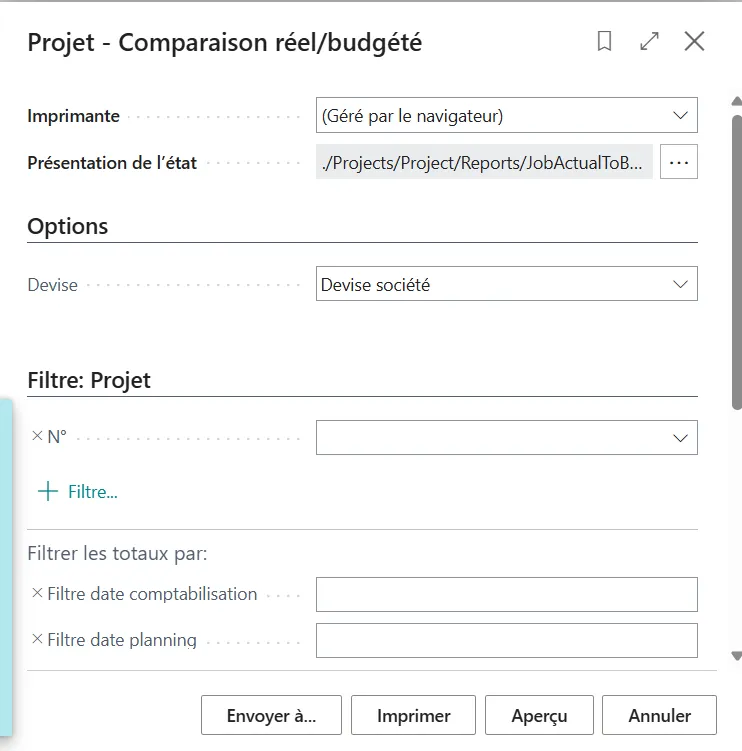Close the report dialog with X icon
This screenshot has height=751, width=742.
tap(694, 41)
